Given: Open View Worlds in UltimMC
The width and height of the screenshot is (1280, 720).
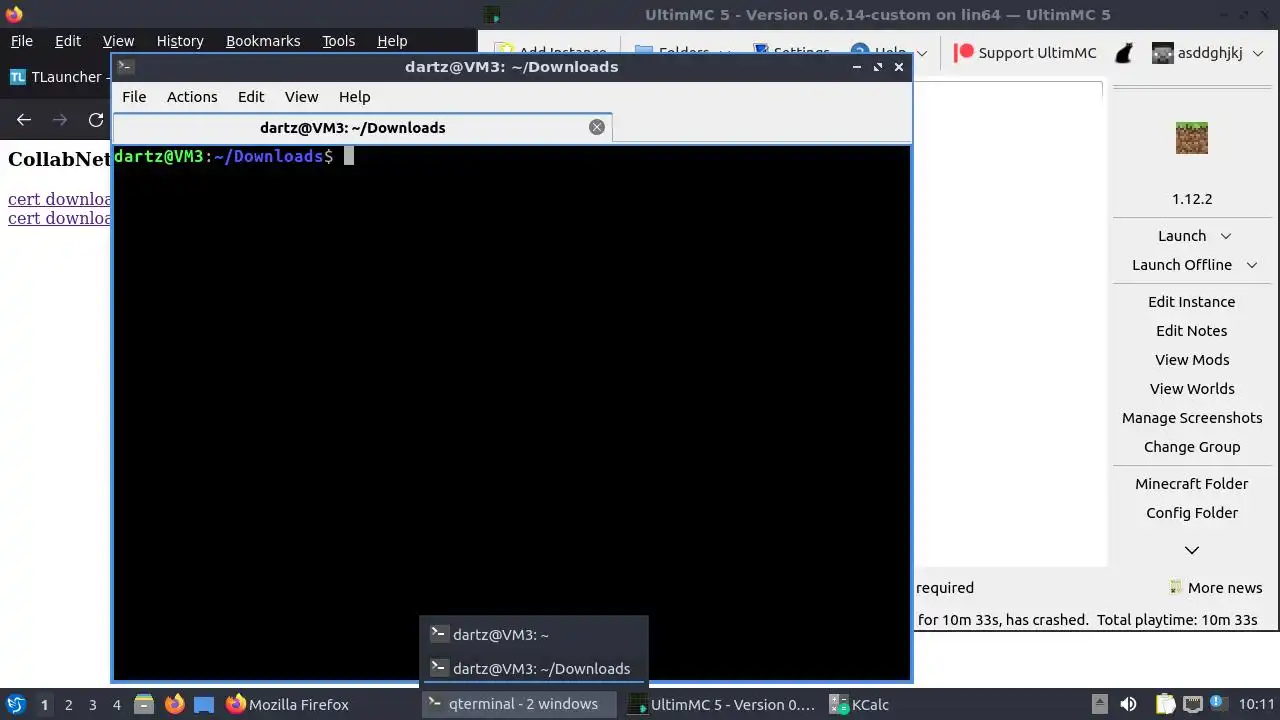Looking at the screenshot, I should point(1192,389).
